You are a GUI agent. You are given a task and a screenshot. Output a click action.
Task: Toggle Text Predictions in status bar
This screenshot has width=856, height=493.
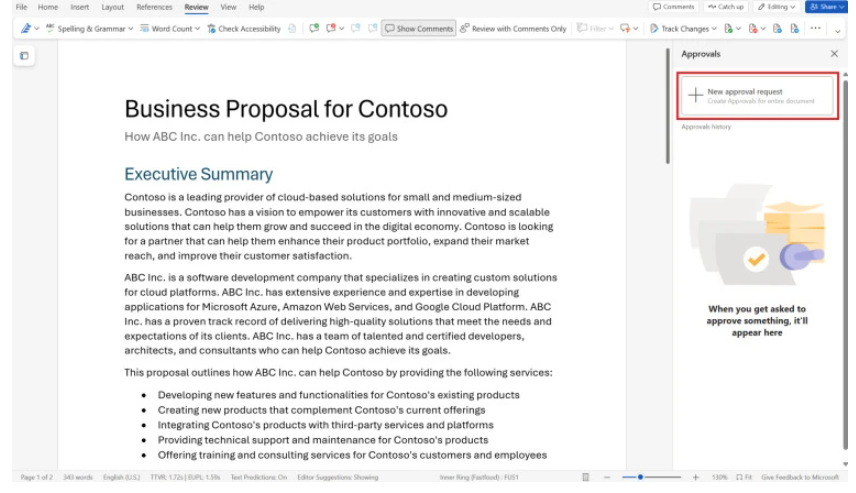coord(258,478)
